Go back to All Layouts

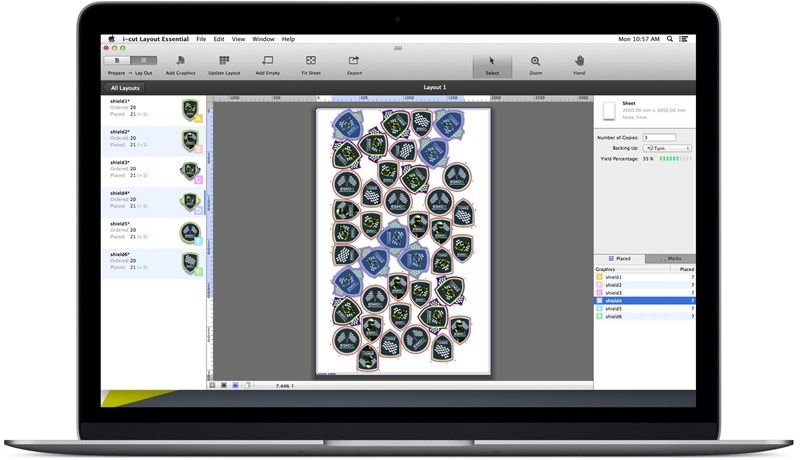(x=124, y=88)
